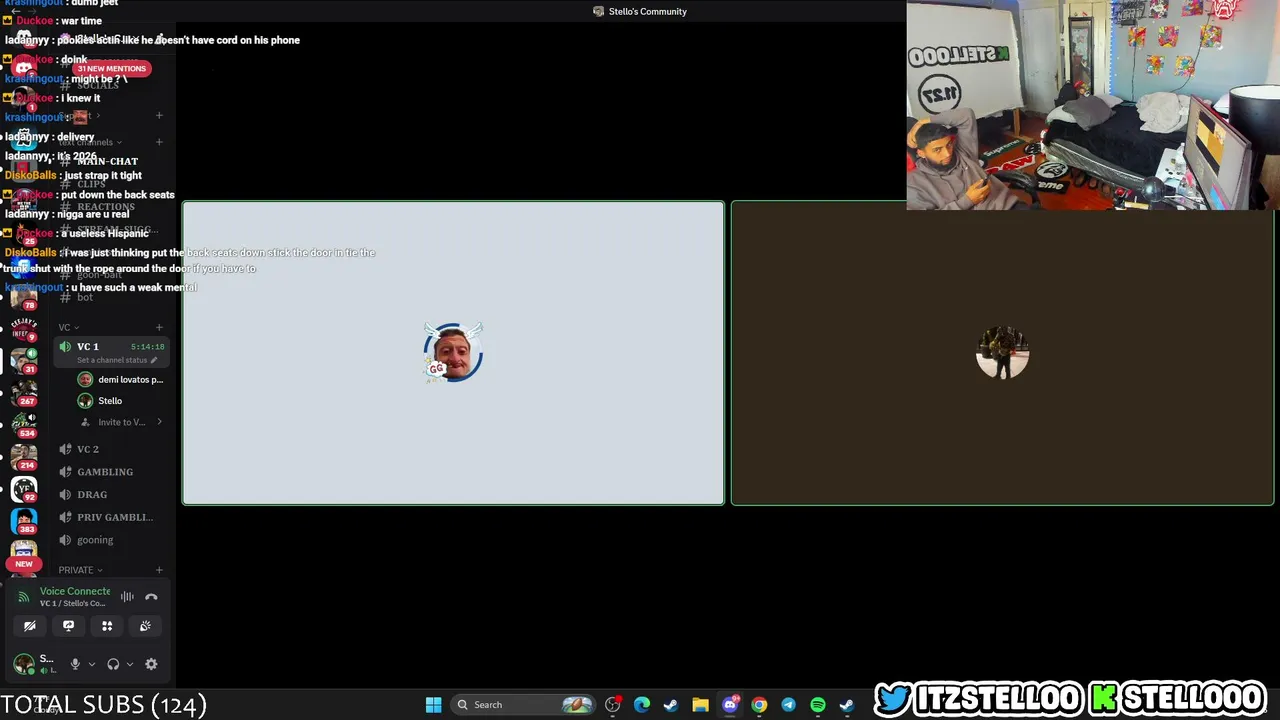The width and height of the screenshot is (1280, 720).
Task: Disconnect from the voice channel
Action: (151, 597)
